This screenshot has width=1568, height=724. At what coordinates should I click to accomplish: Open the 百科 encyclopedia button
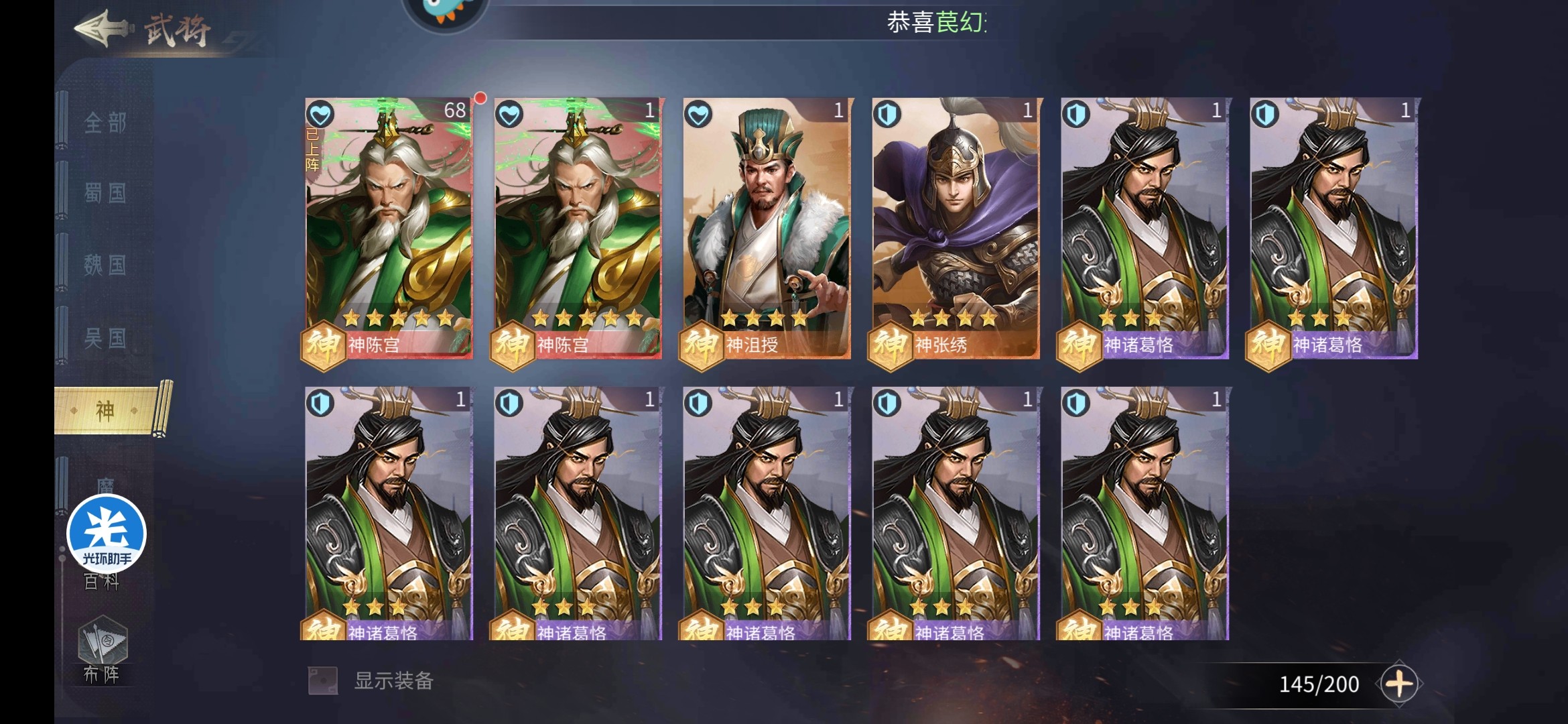click(101, 581)
